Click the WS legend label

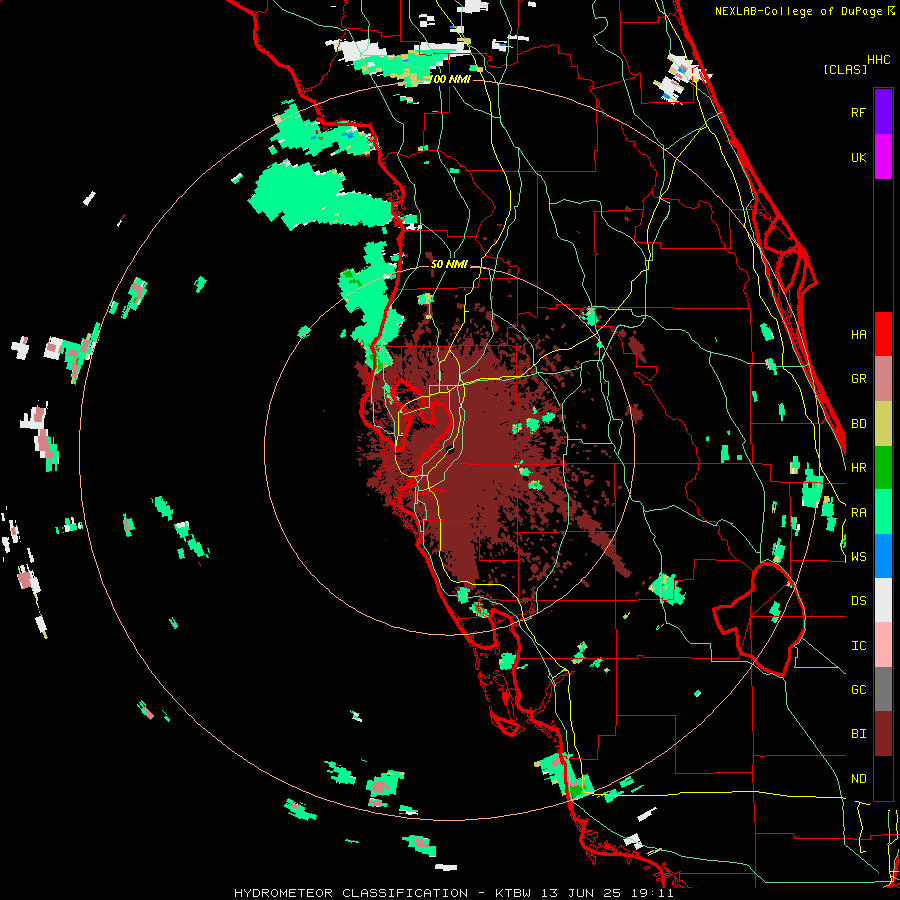click(x=858, y=556)
